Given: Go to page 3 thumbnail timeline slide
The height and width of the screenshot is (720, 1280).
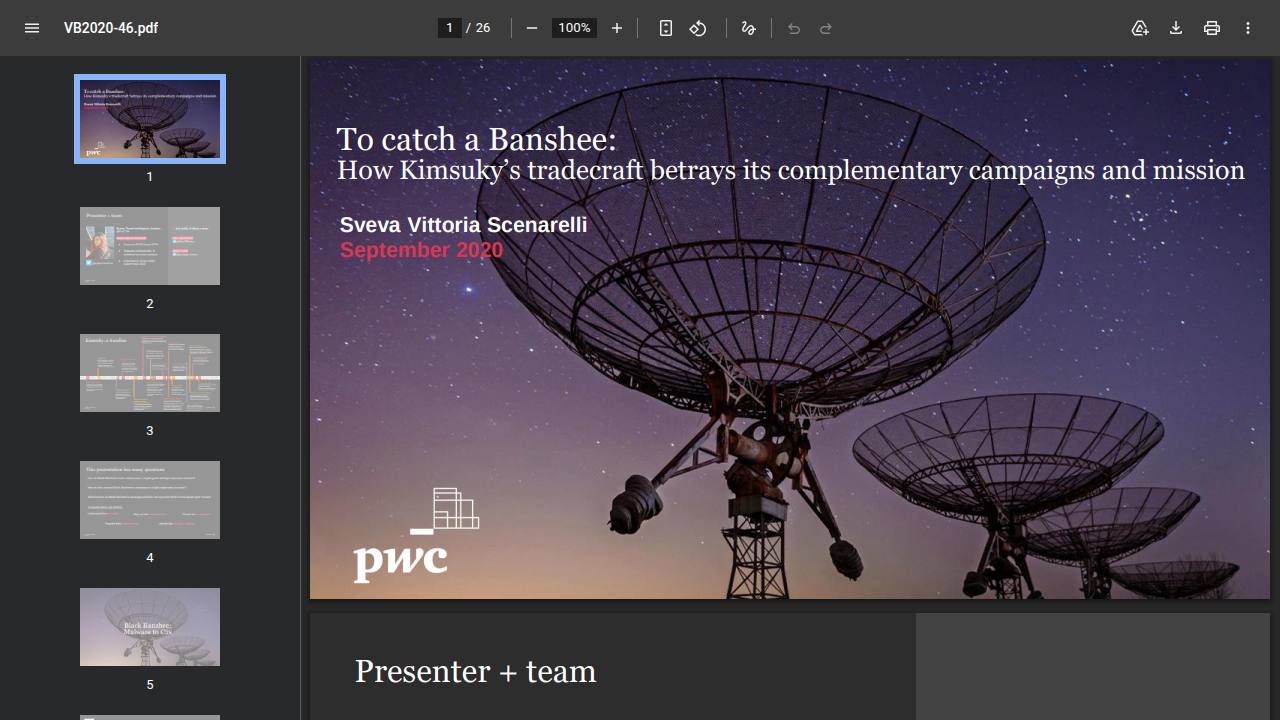Looking at the screenshot, I should 150,373.
